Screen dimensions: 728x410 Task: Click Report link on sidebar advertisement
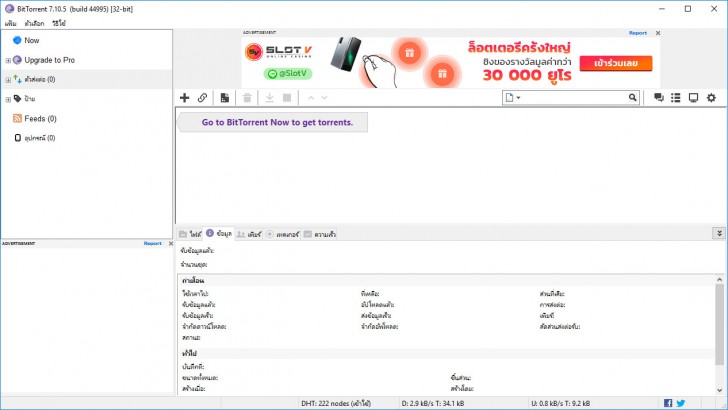coord(152,243)
